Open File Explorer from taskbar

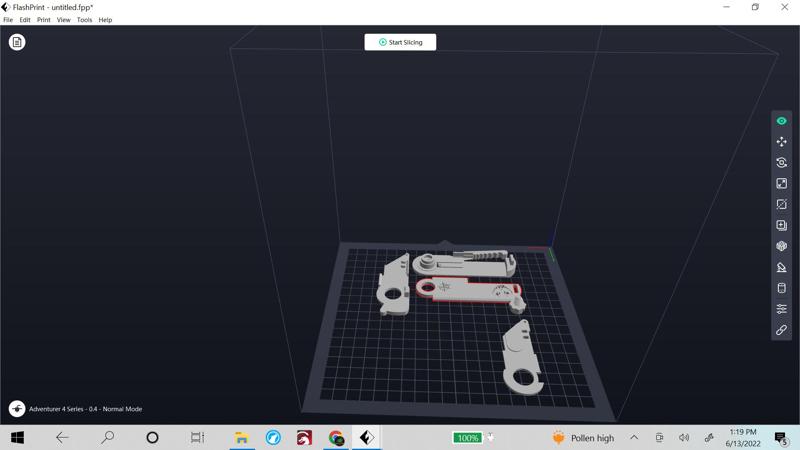[x=241, y=438]
